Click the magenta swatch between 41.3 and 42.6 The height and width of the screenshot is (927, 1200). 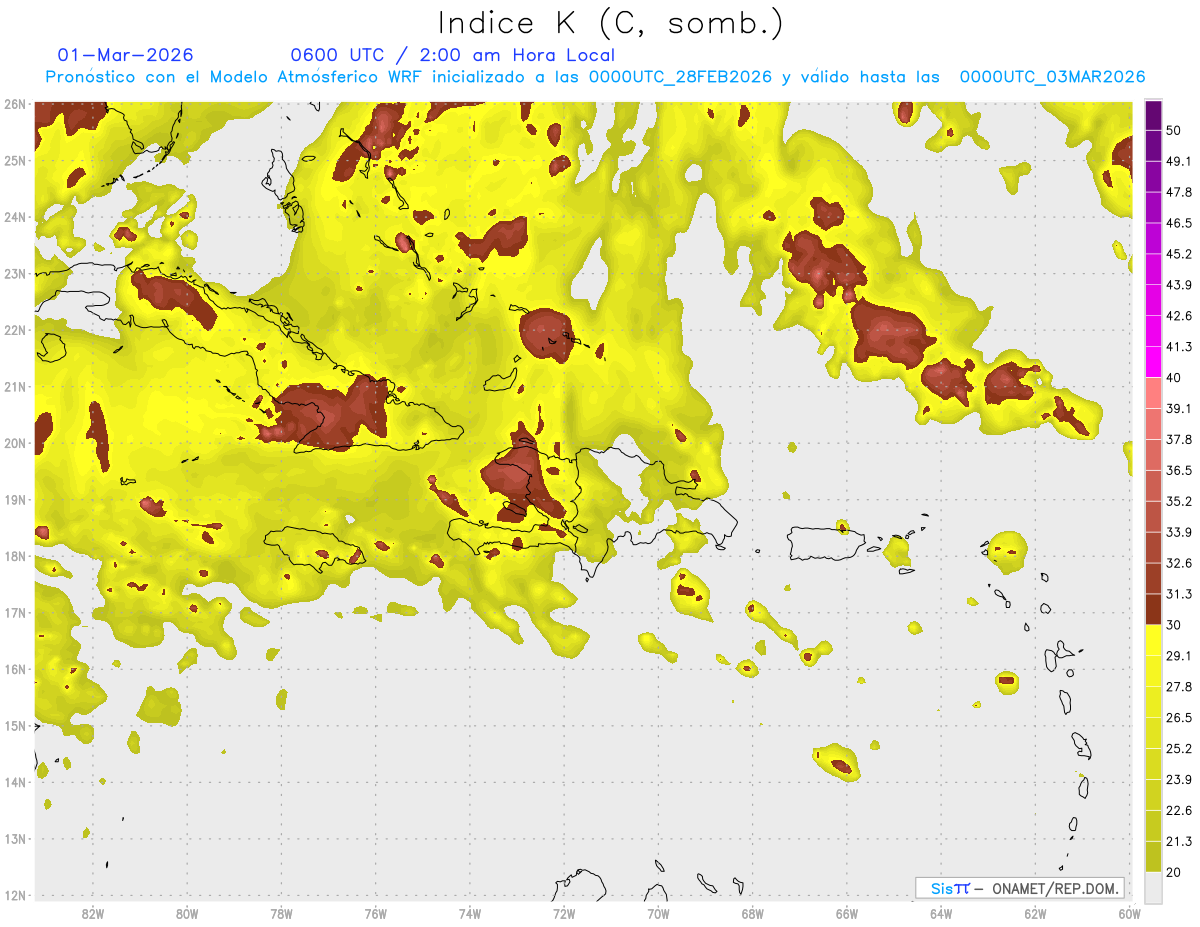[1153, 331]
